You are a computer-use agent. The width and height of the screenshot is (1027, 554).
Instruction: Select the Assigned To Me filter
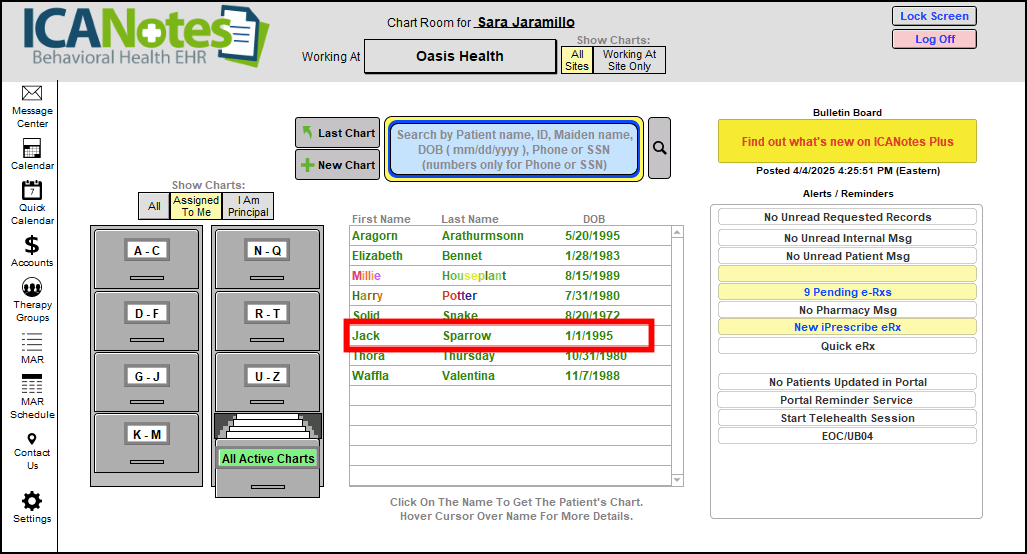(x=196, y=206)
